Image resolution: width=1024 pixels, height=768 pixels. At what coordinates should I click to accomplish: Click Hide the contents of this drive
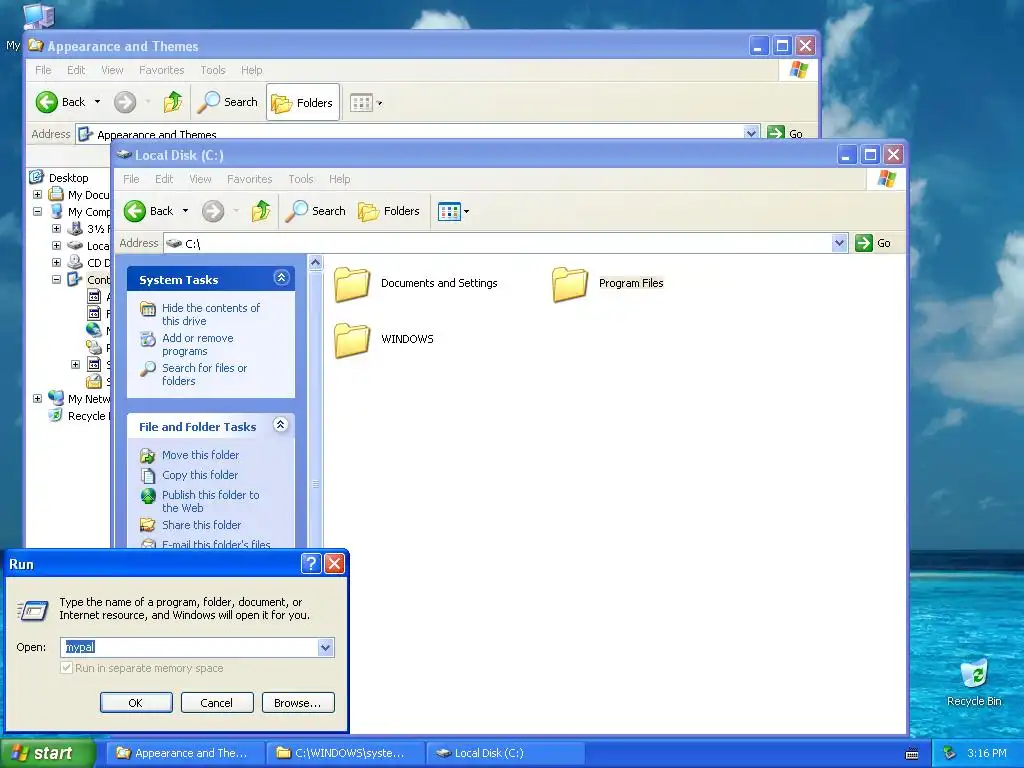(210, 314)
